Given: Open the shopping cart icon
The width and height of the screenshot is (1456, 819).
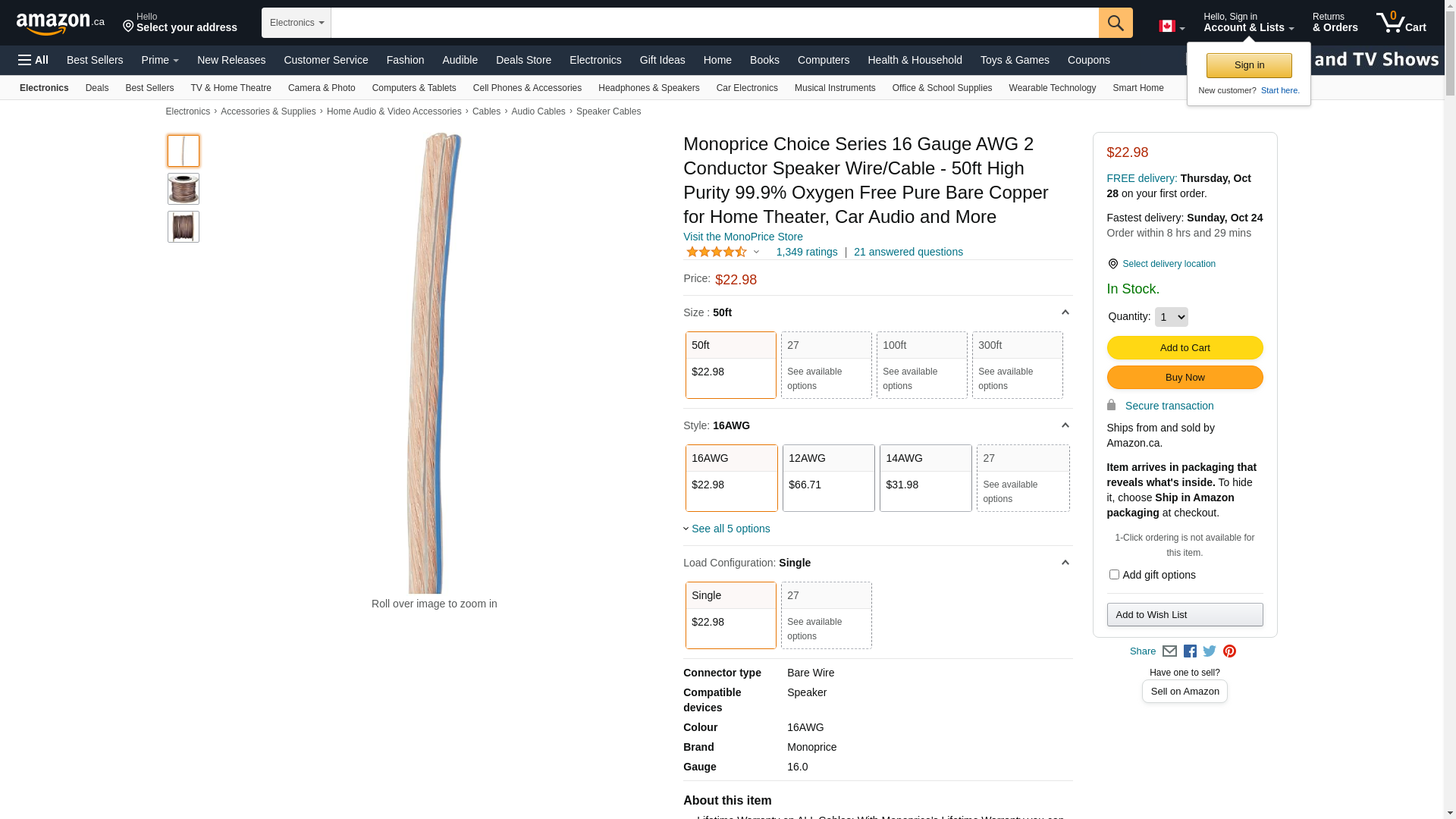Looking at the screenshot, I should (x=1400, y=23).
